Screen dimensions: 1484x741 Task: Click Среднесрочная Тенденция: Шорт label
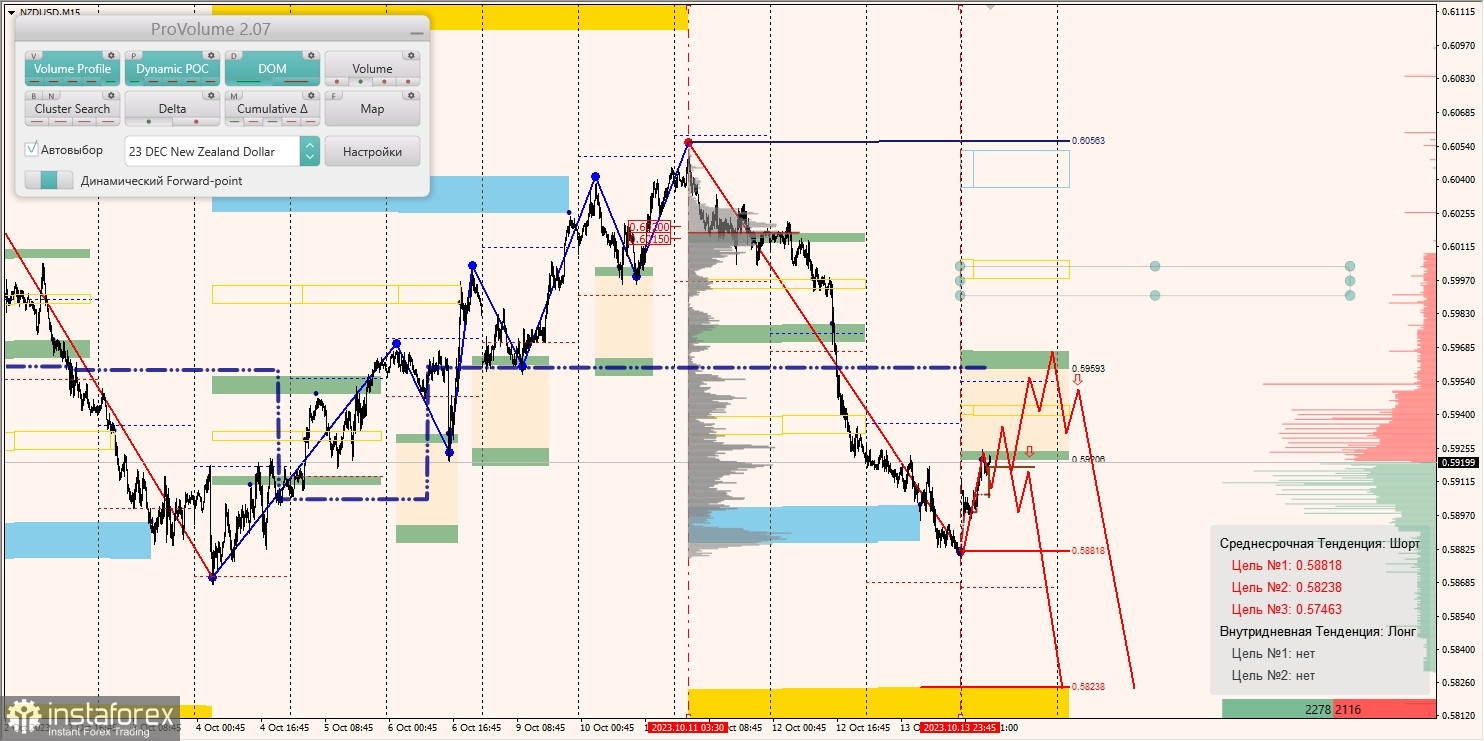pyautogui.click(x=1319, y=543)
